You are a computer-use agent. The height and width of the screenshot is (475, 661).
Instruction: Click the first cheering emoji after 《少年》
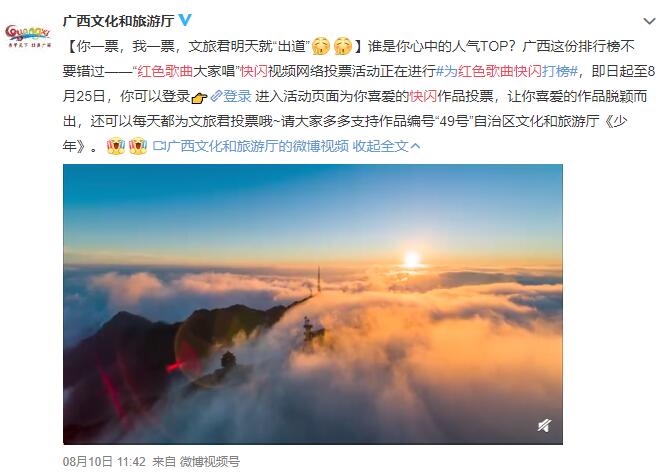pyautogui.click(x=116, y=146)
